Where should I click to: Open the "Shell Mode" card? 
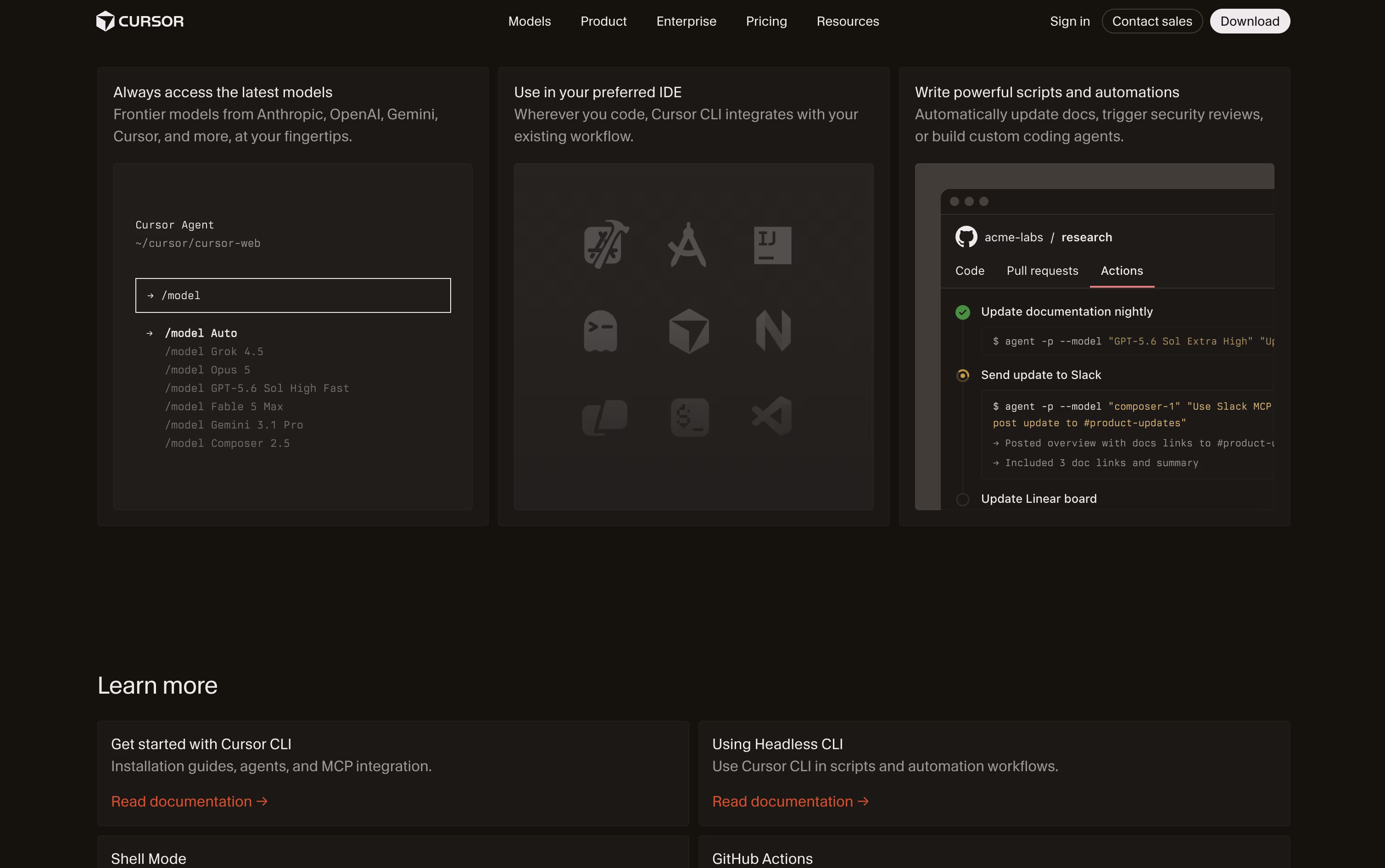(x=393, y=852)
